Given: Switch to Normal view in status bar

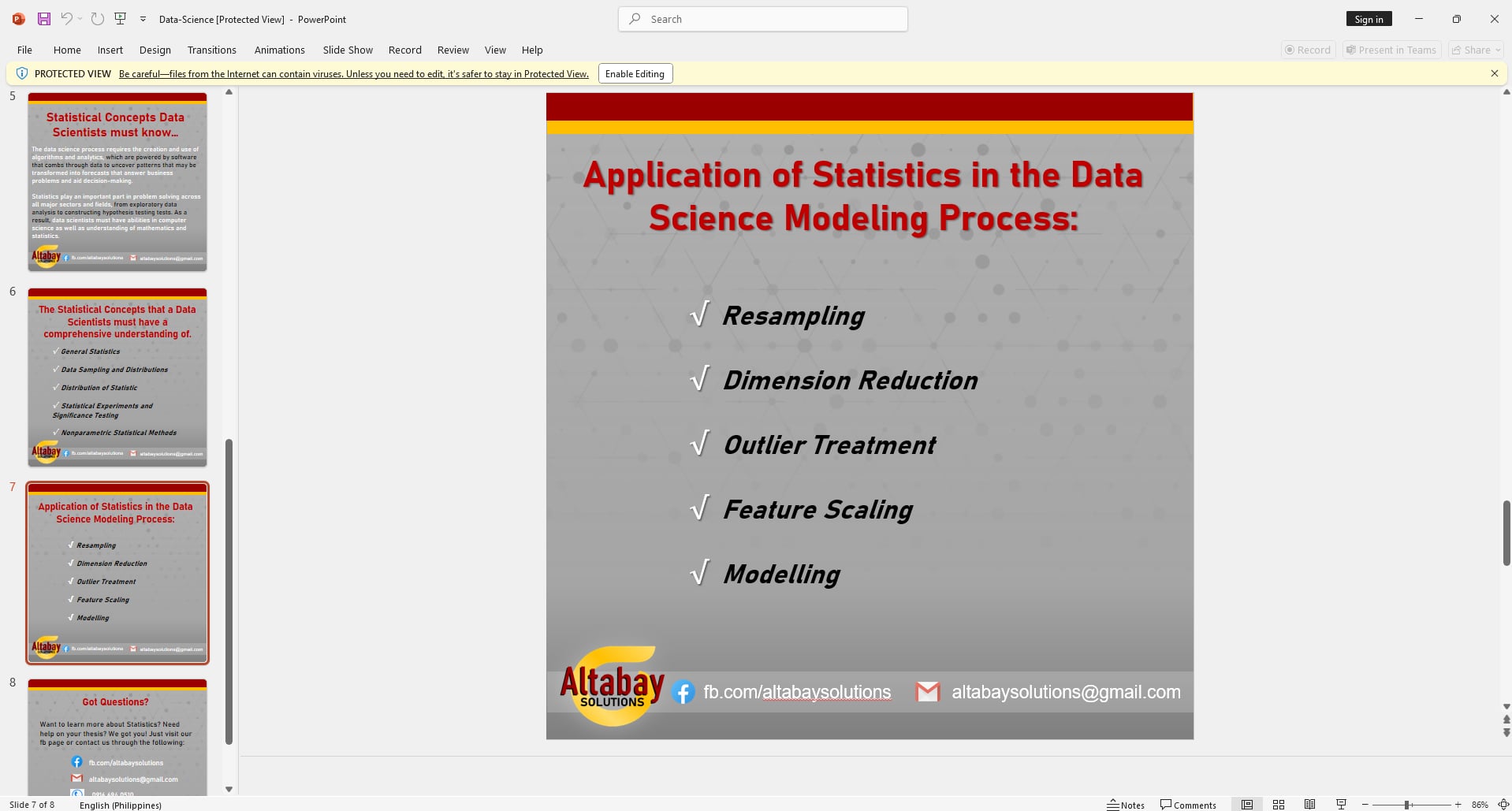Looking at the screenshot, I should click(1247, 805).
